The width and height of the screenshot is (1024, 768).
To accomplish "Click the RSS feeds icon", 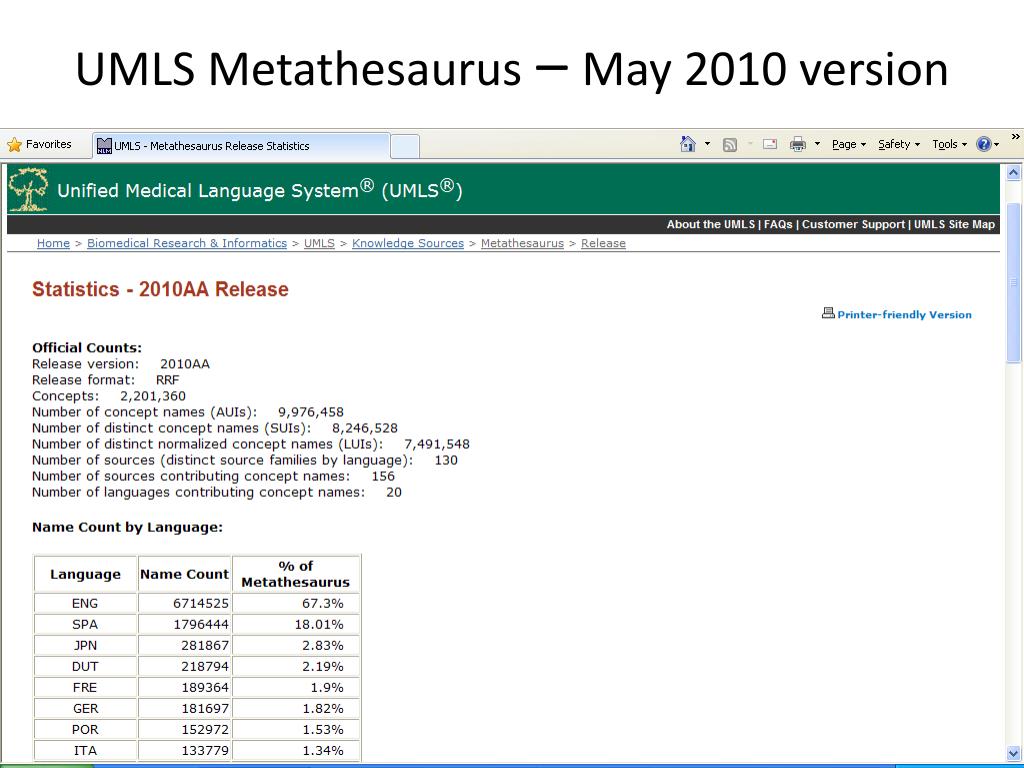I will 730,144.
